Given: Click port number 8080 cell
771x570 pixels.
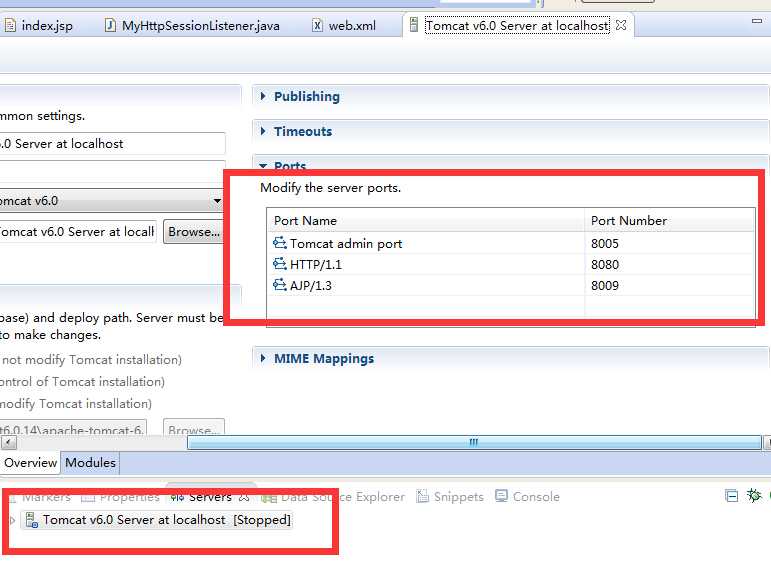Looking at the screenshot, I should coord(605,265).
